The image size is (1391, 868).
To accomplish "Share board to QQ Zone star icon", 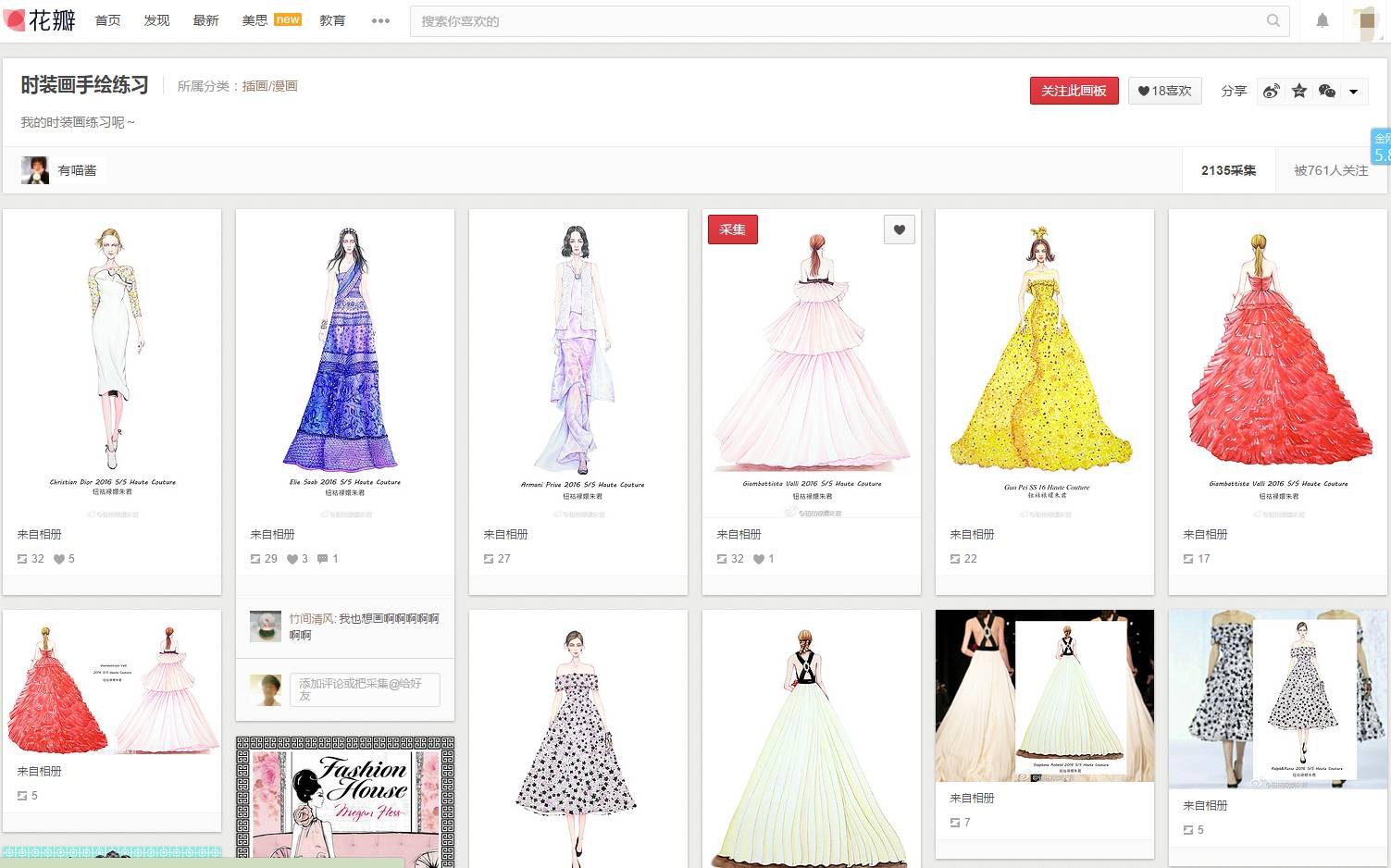I will [x=1299, y=91].
